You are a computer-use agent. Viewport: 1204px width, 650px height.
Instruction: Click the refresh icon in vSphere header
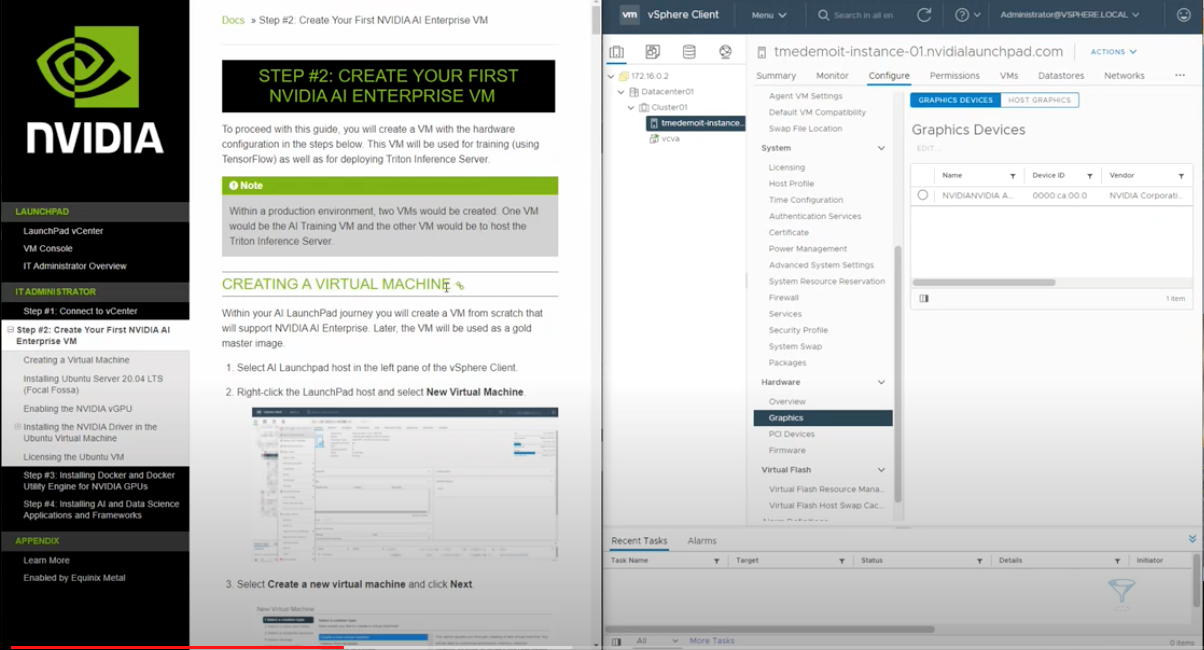tap(924, 15)
